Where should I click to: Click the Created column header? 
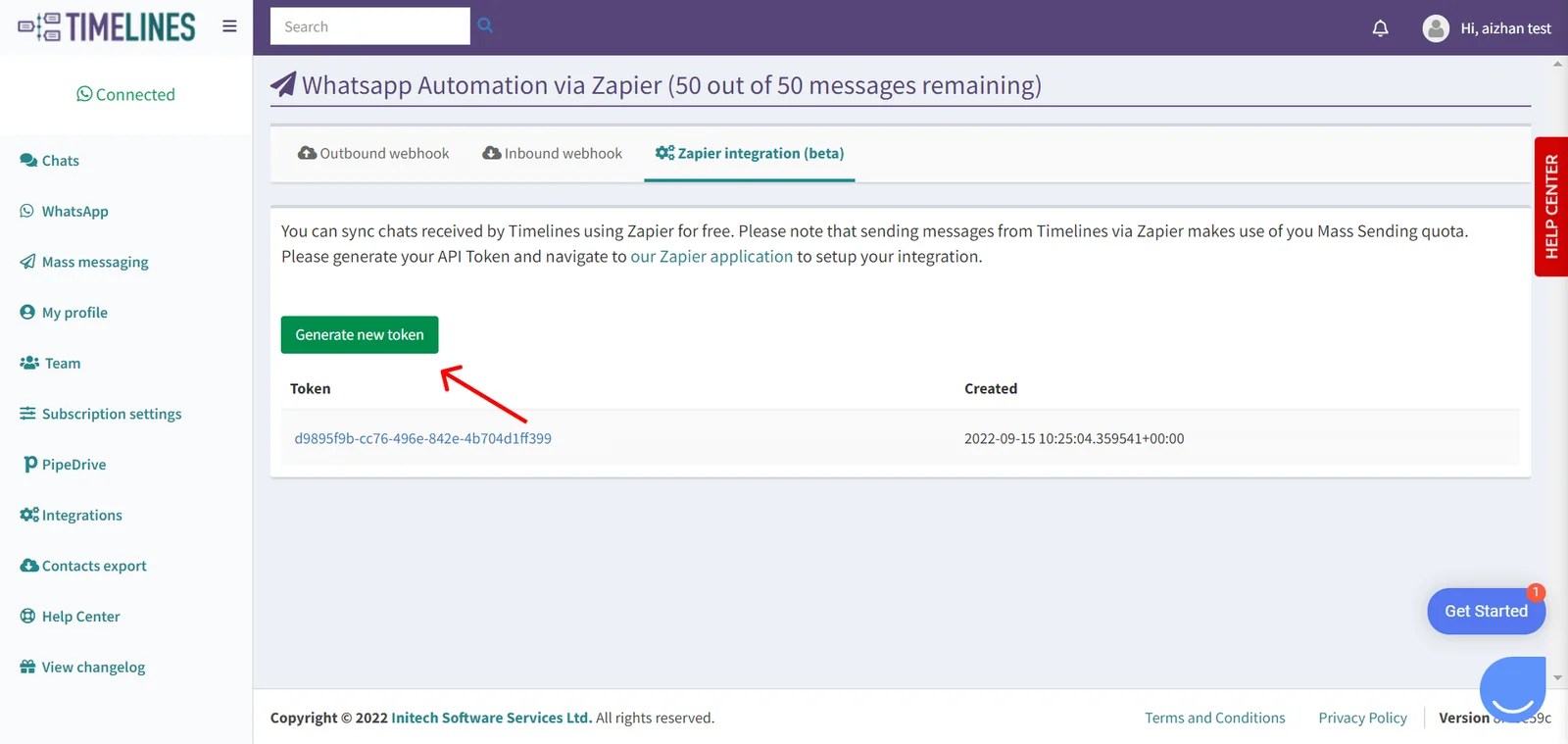[991, 388]
